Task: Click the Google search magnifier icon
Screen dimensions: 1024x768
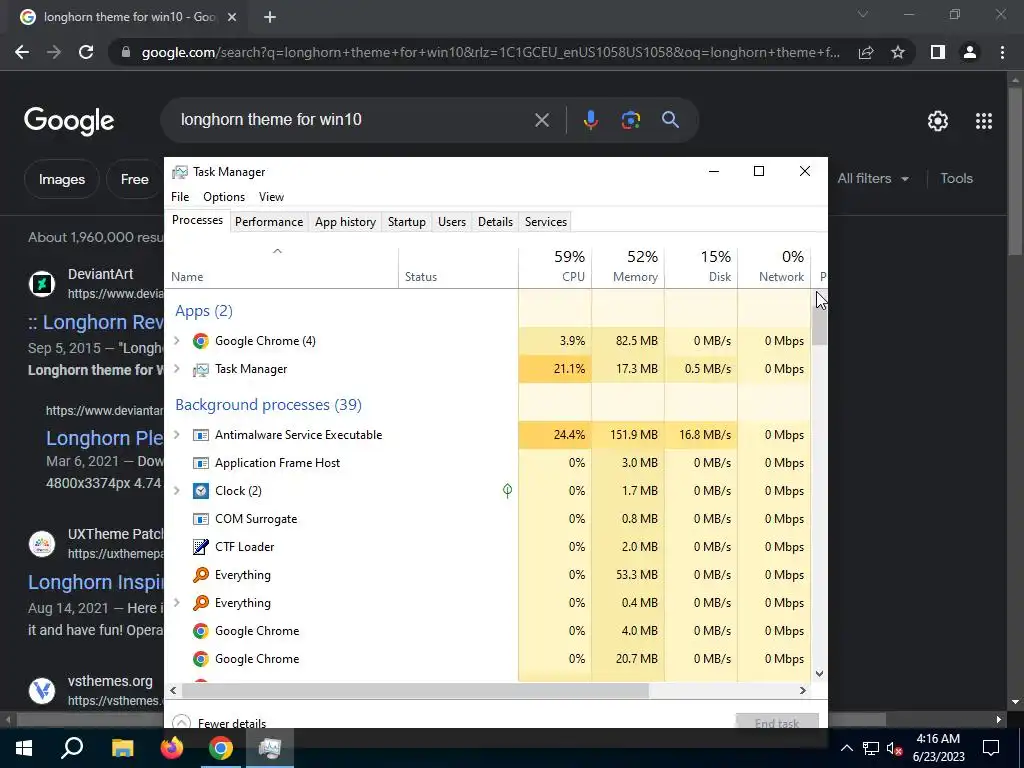Action: pyautogui.click(x=670, y=120)
